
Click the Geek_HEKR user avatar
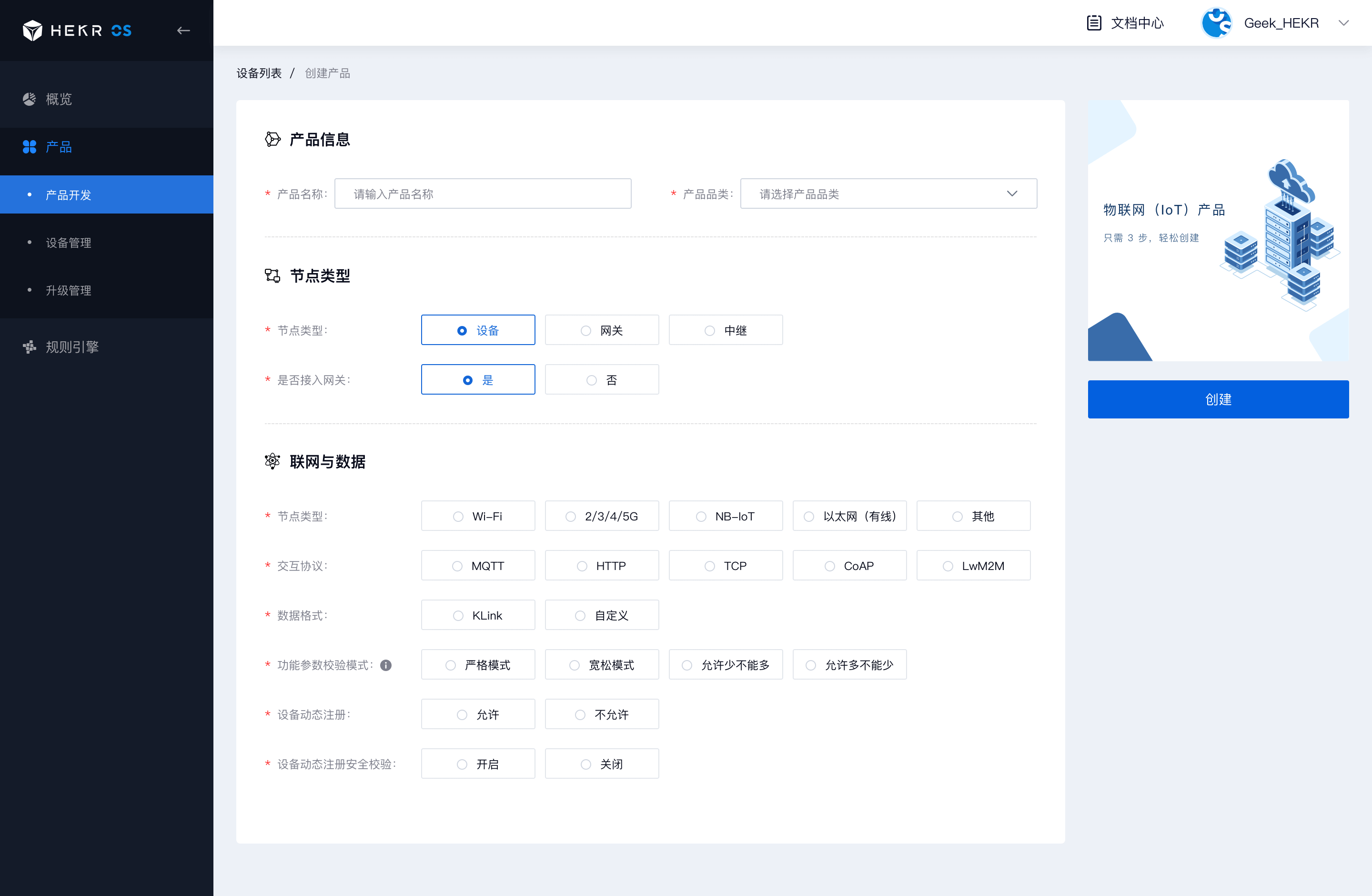click(x=1216, y=23)
